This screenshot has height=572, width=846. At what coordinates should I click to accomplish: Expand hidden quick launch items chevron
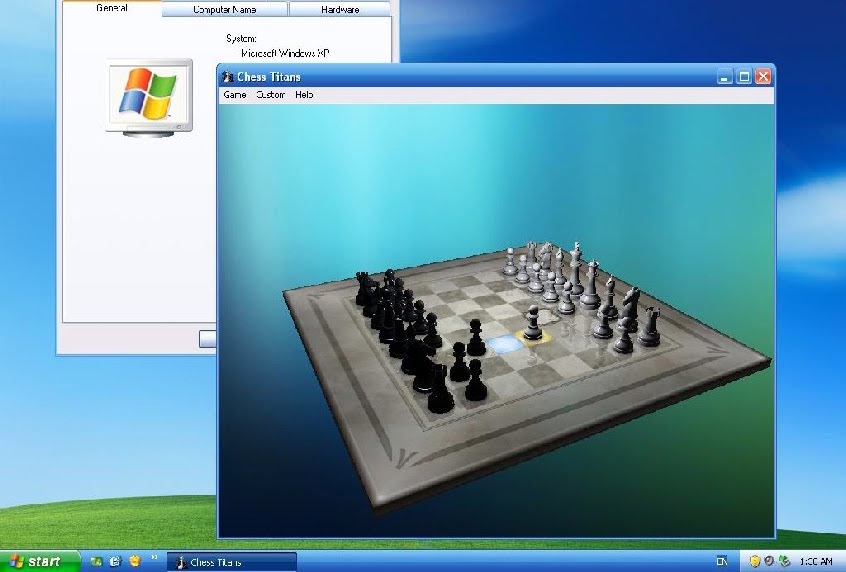(154, 557)
